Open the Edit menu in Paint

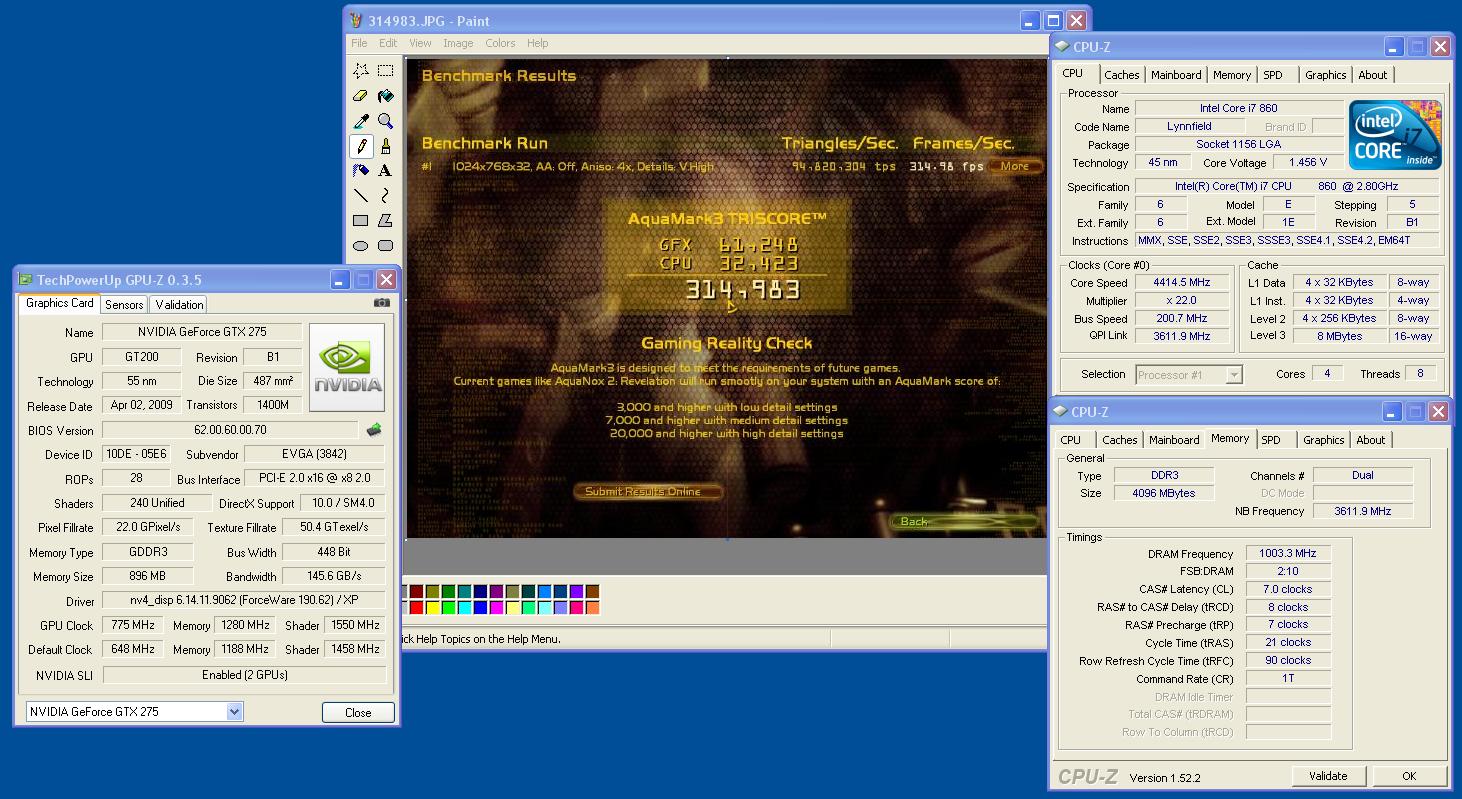[388, 43]
